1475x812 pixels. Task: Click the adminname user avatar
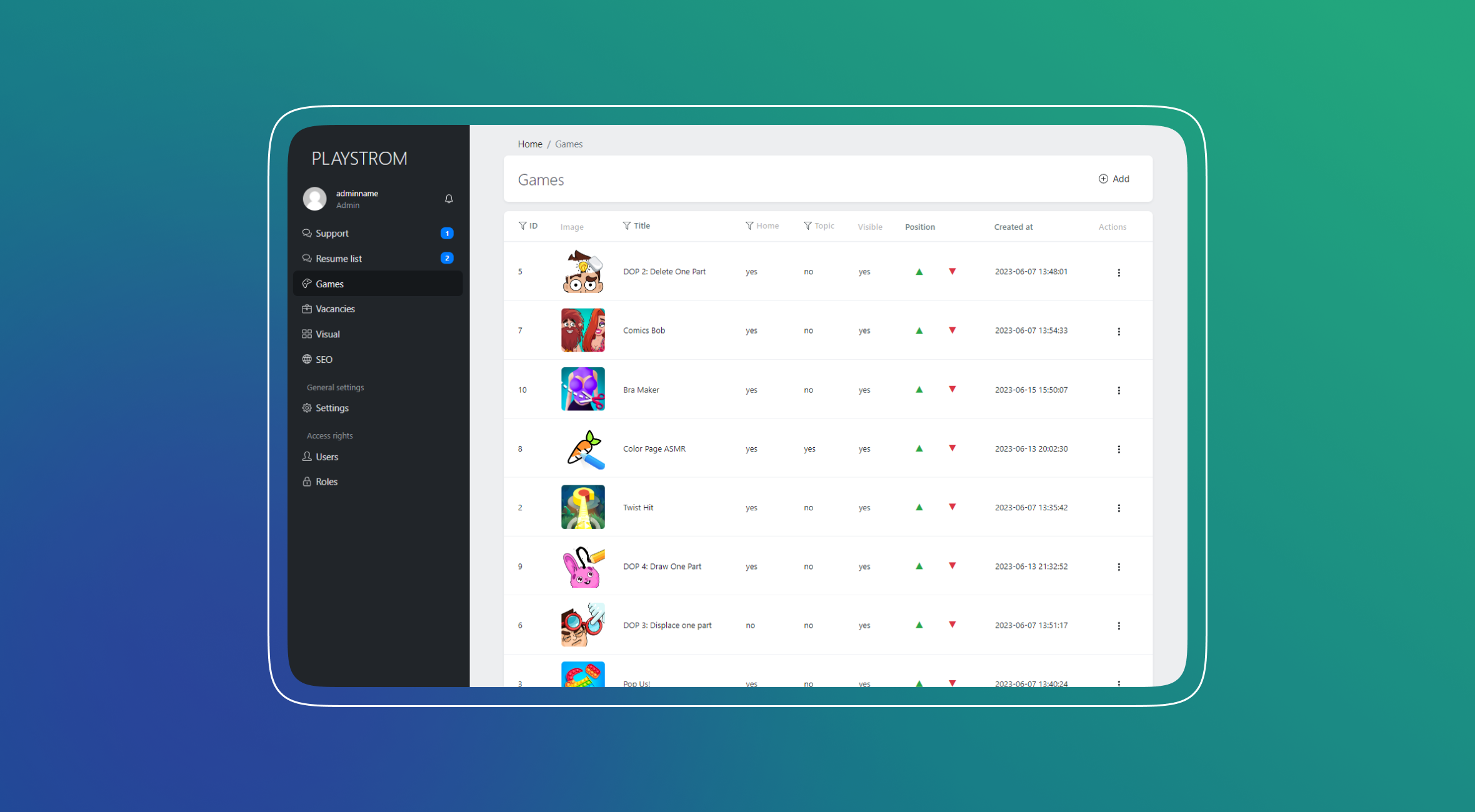click(x=314, y=199)
